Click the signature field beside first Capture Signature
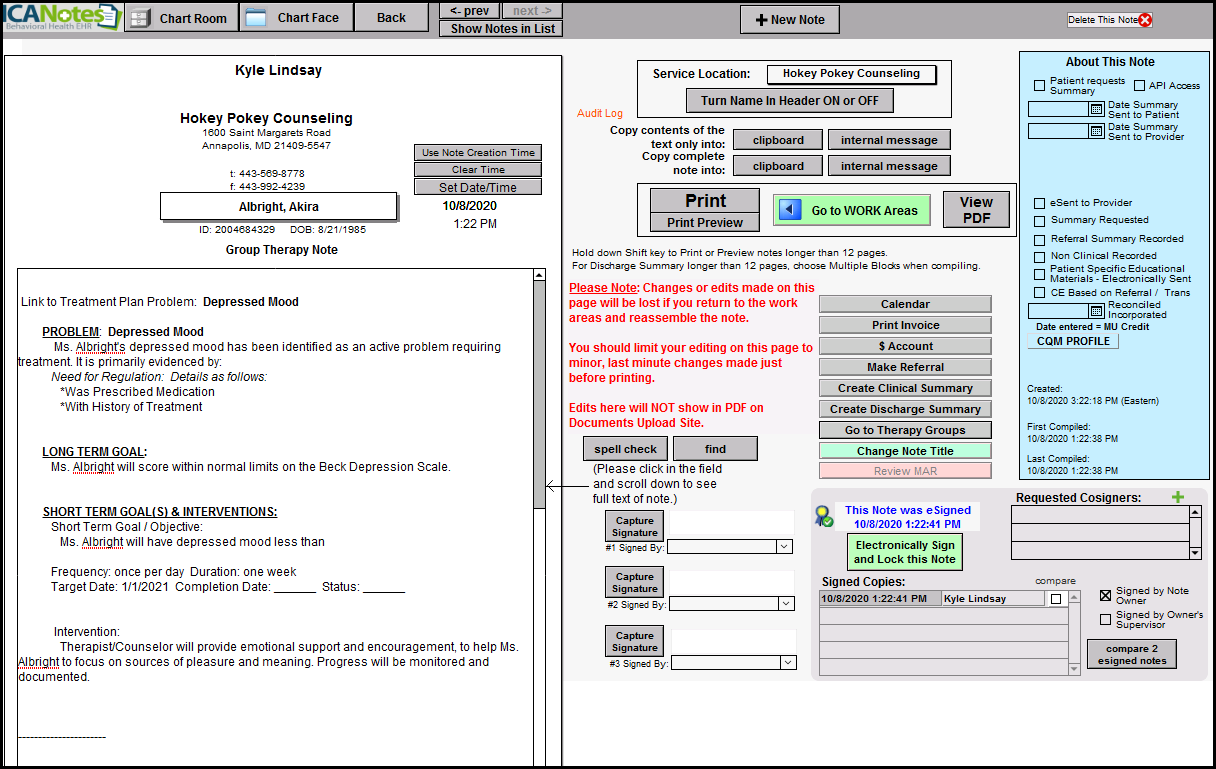The image size is (1216, 769). [730, 522]
